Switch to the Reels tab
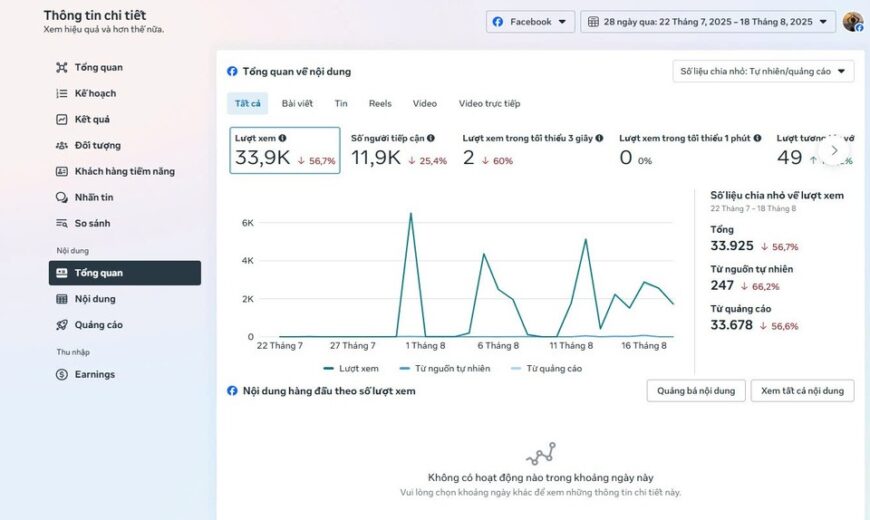 point(380,104)
